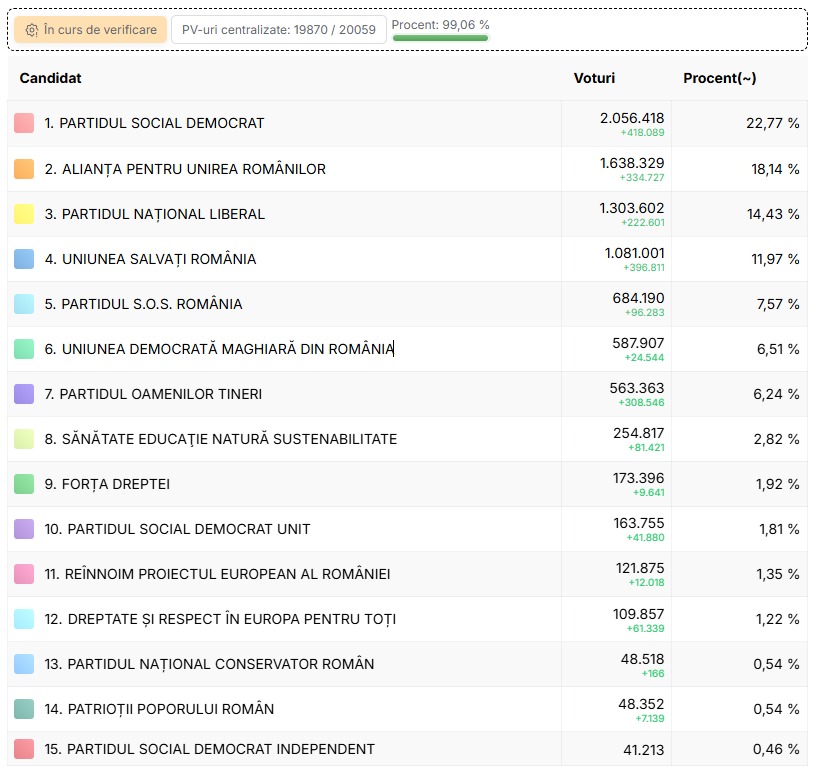This screenshot has width=820, height=771.
Task: Click light cyan swatch for Partidul S.O.S. România
Action: coord(24,304)
